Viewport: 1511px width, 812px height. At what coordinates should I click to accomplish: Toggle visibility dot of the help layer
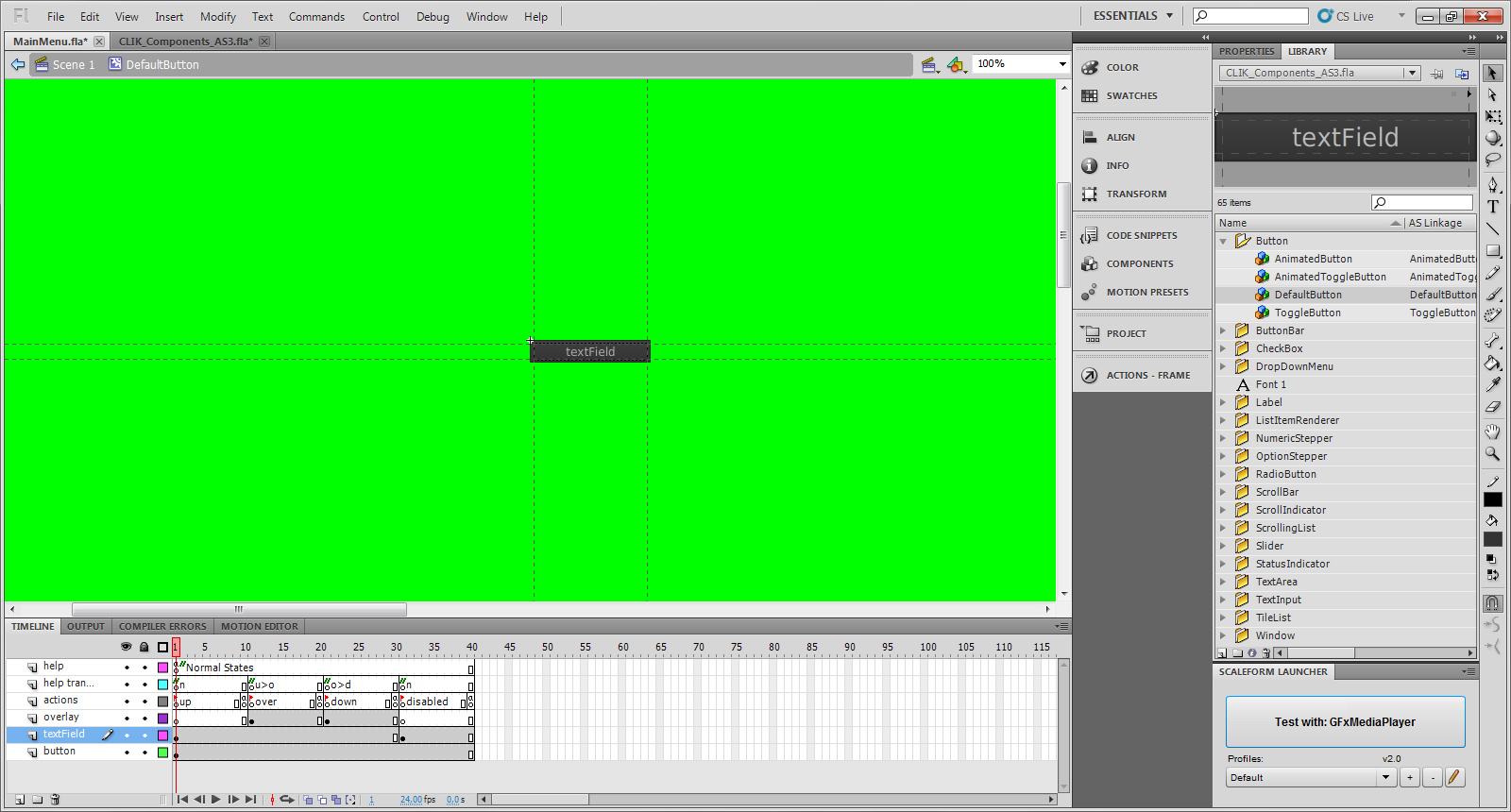tap(127, 668)
